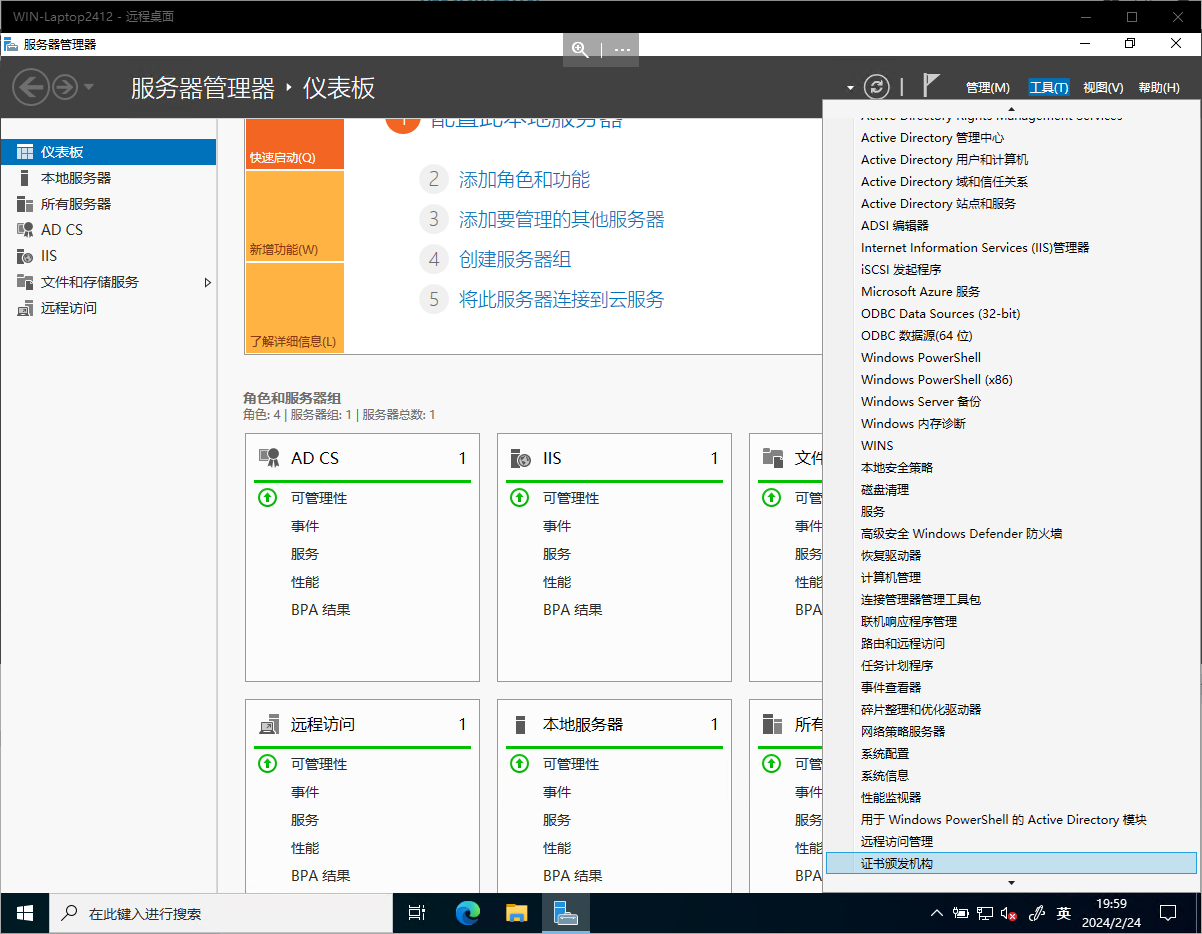1202x934 pixels.
Task: Click Server Manager taskbar icon
Action: pyautogui.click(x=566, y=913)
